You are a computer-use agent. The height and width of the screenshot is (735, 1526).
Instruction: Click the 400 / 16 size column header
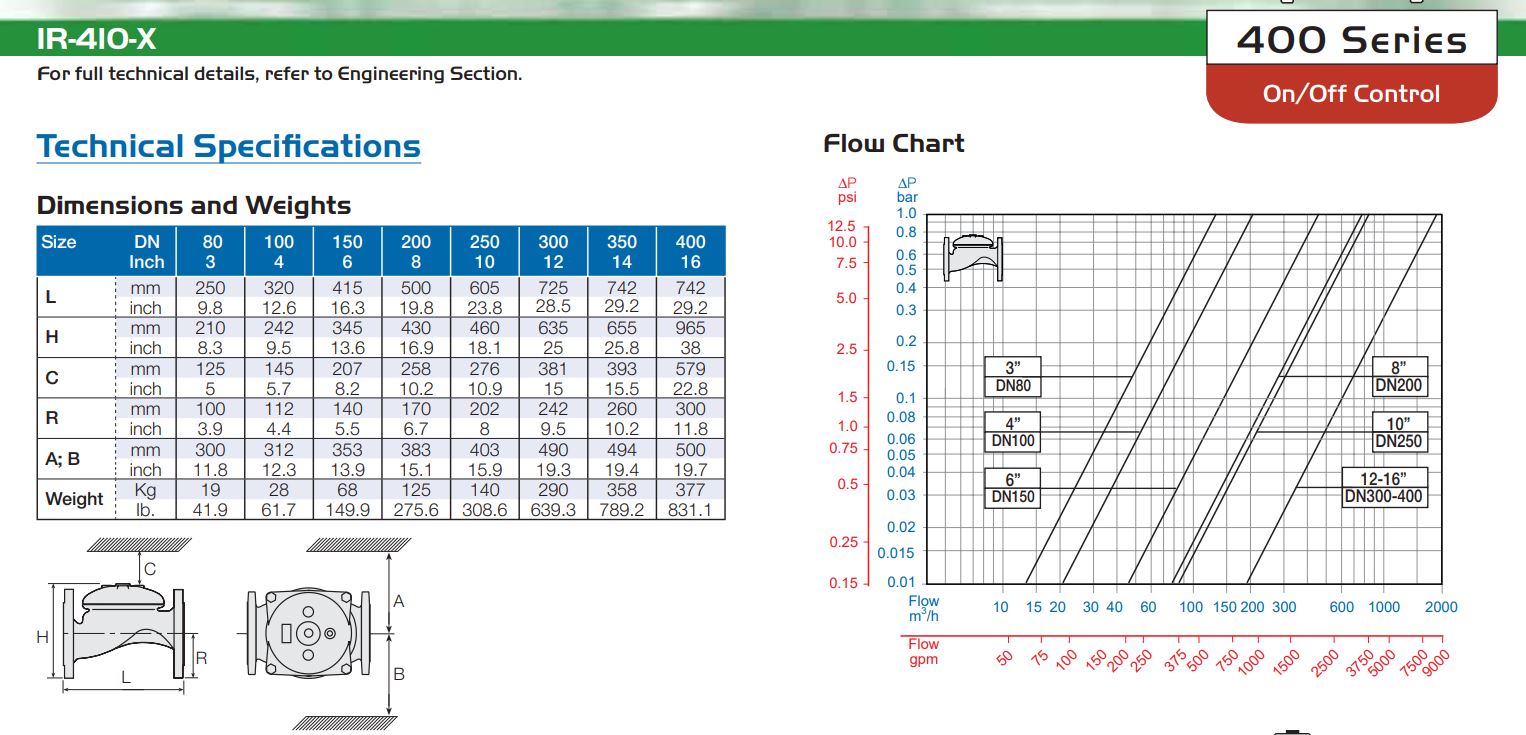point(690,251)
